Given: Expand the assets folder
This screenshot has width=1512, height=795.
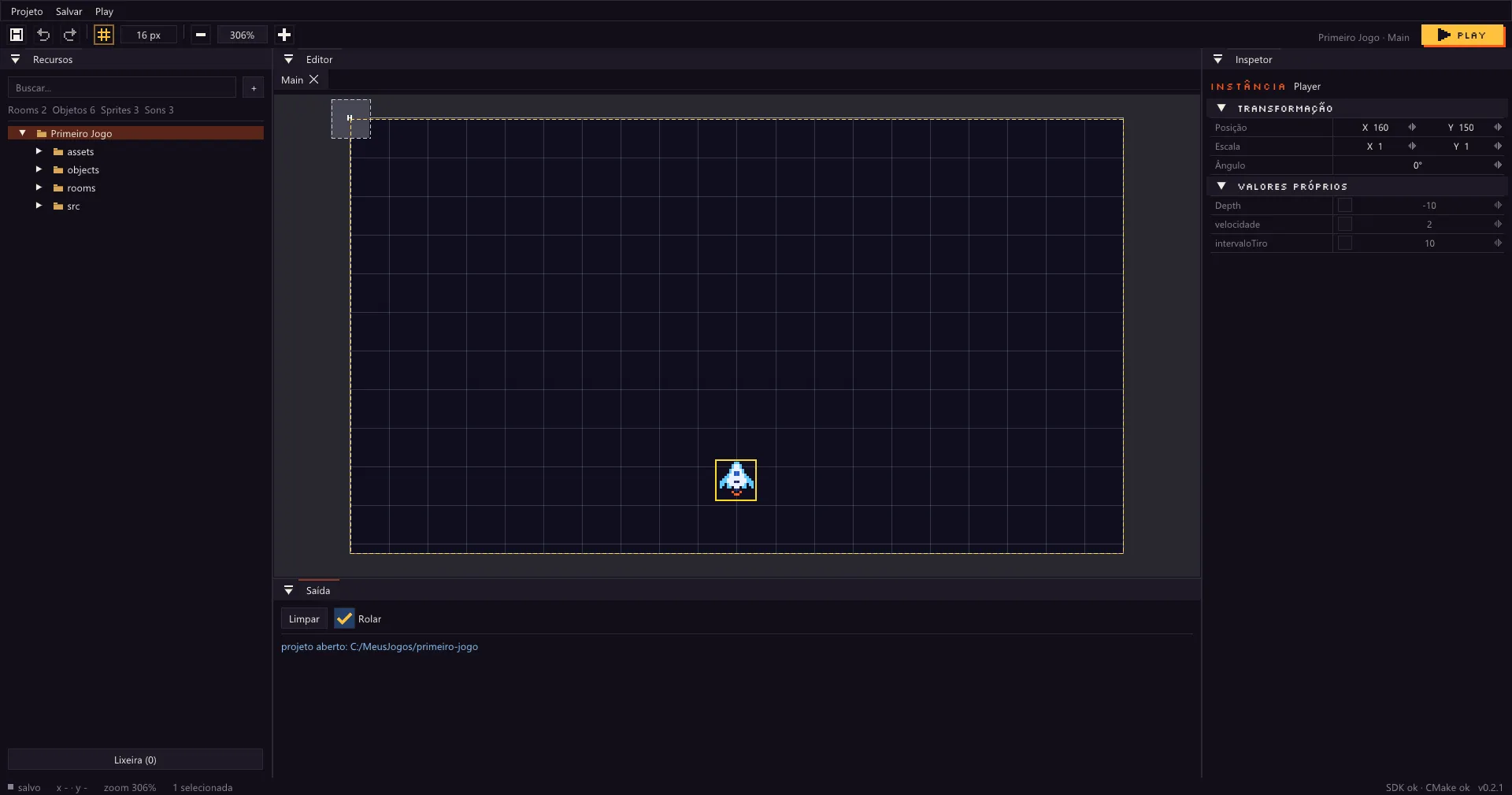Looking at the screenshot, I should pyautogui.click(x=39, y=151).
